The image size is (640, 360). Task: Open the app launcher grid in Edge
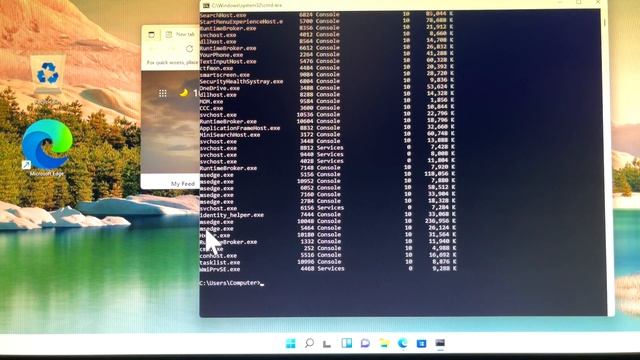click(162, 93)
